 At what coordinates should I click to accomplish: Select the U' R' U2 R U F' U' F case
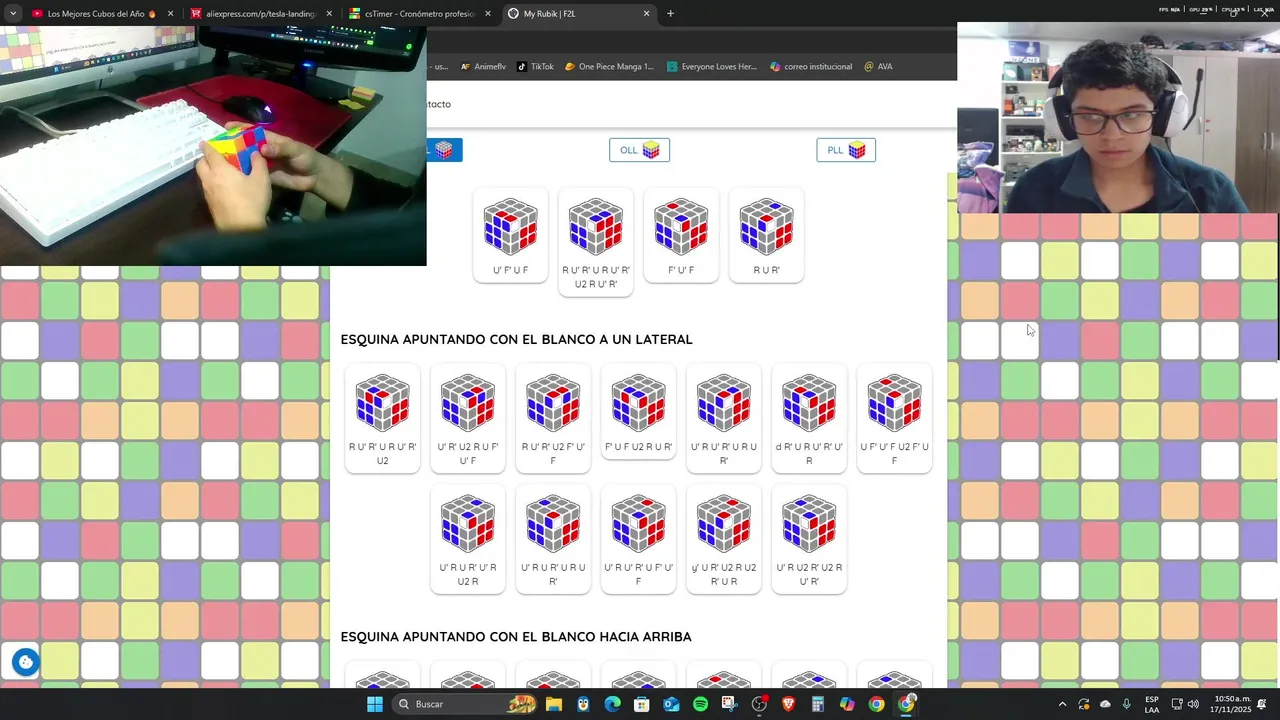468,418
